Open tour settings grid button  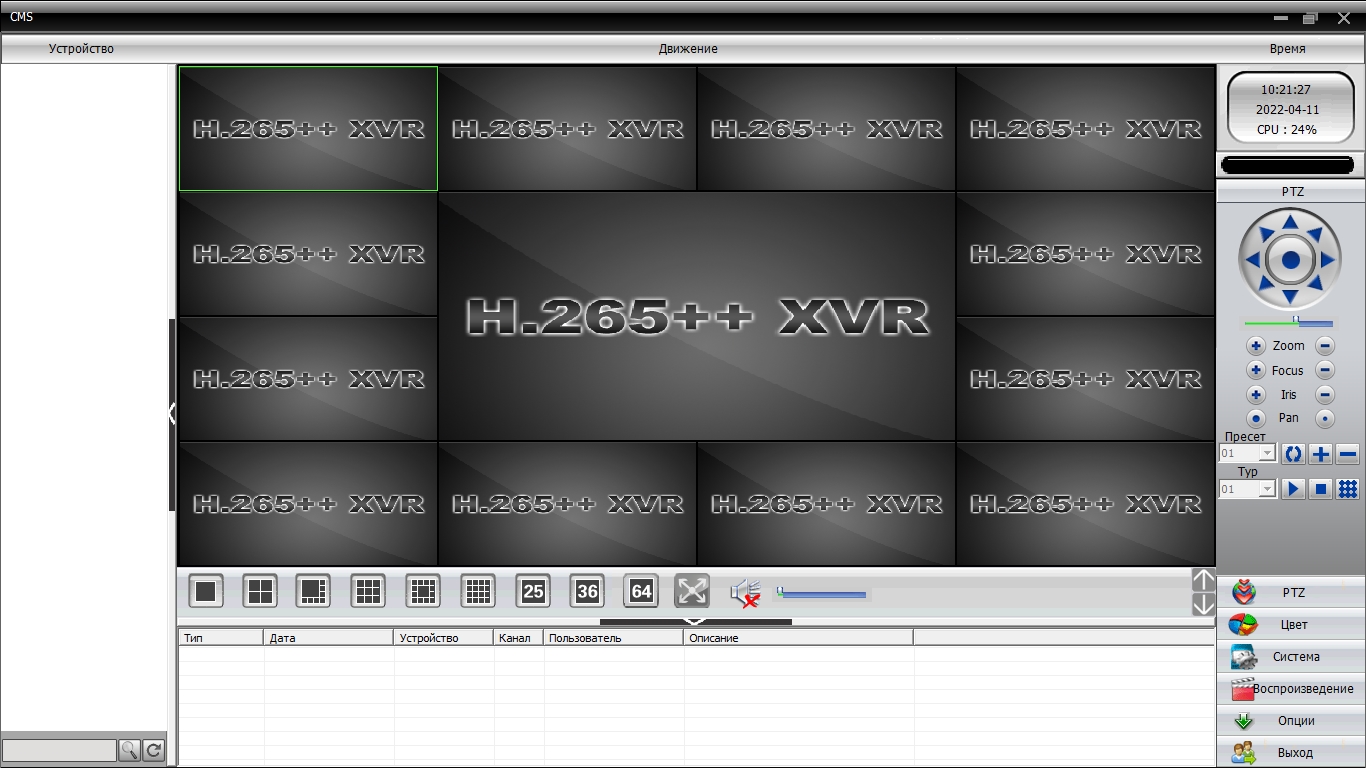pyautogui.click(x=1348, y=489)
